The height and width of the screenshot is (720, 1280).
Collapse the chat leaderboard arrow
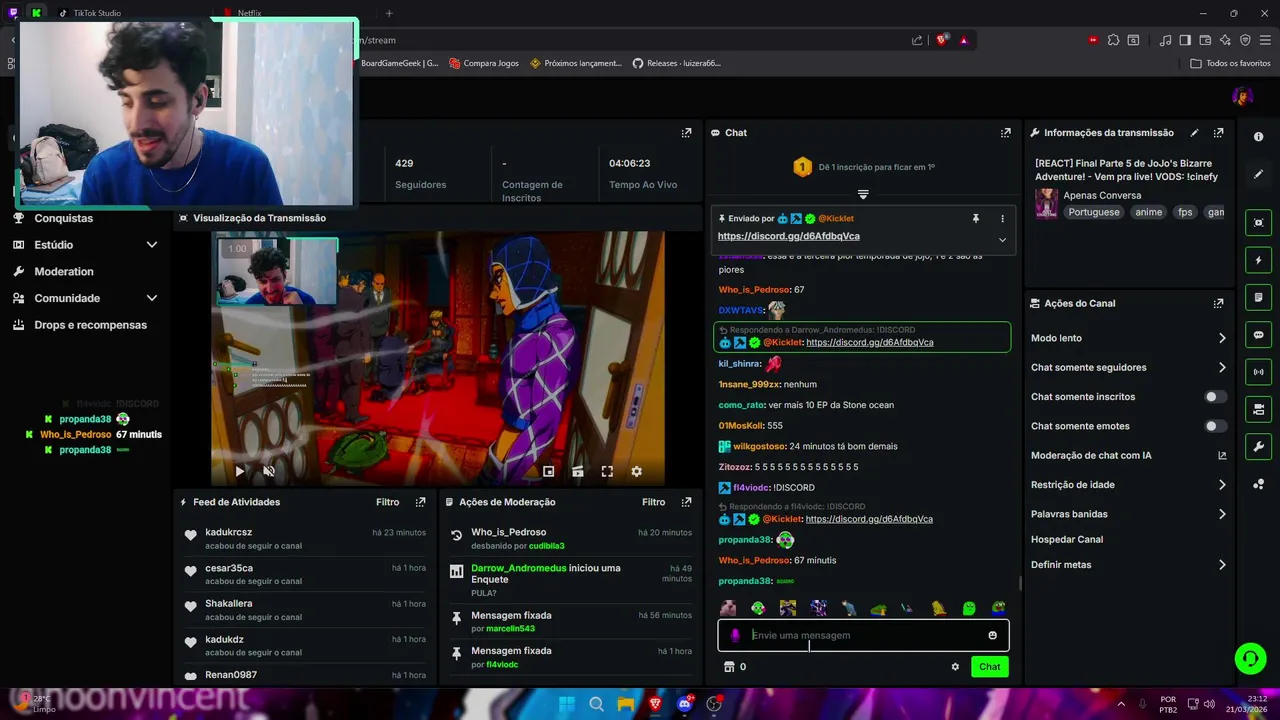pyautogui.click(x=863, y=194)
